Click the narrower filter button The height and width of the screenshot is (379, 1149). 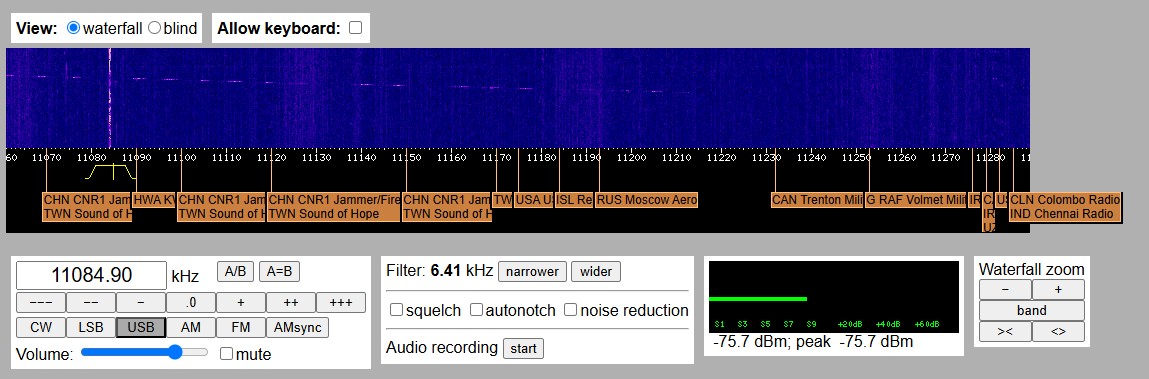pos(533,271)
